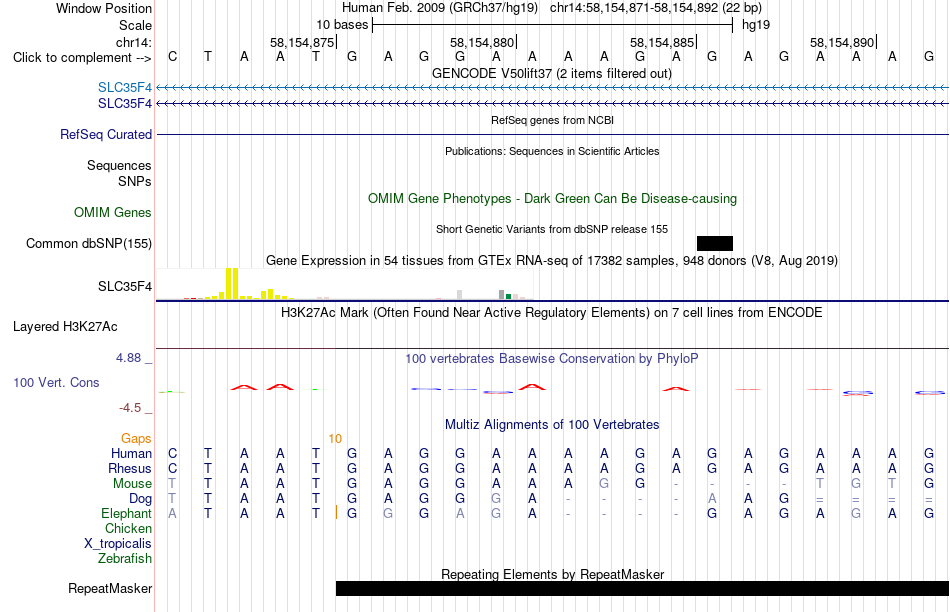
Task: Click the orange gap count '10'
Action: (x=335, y=438)
